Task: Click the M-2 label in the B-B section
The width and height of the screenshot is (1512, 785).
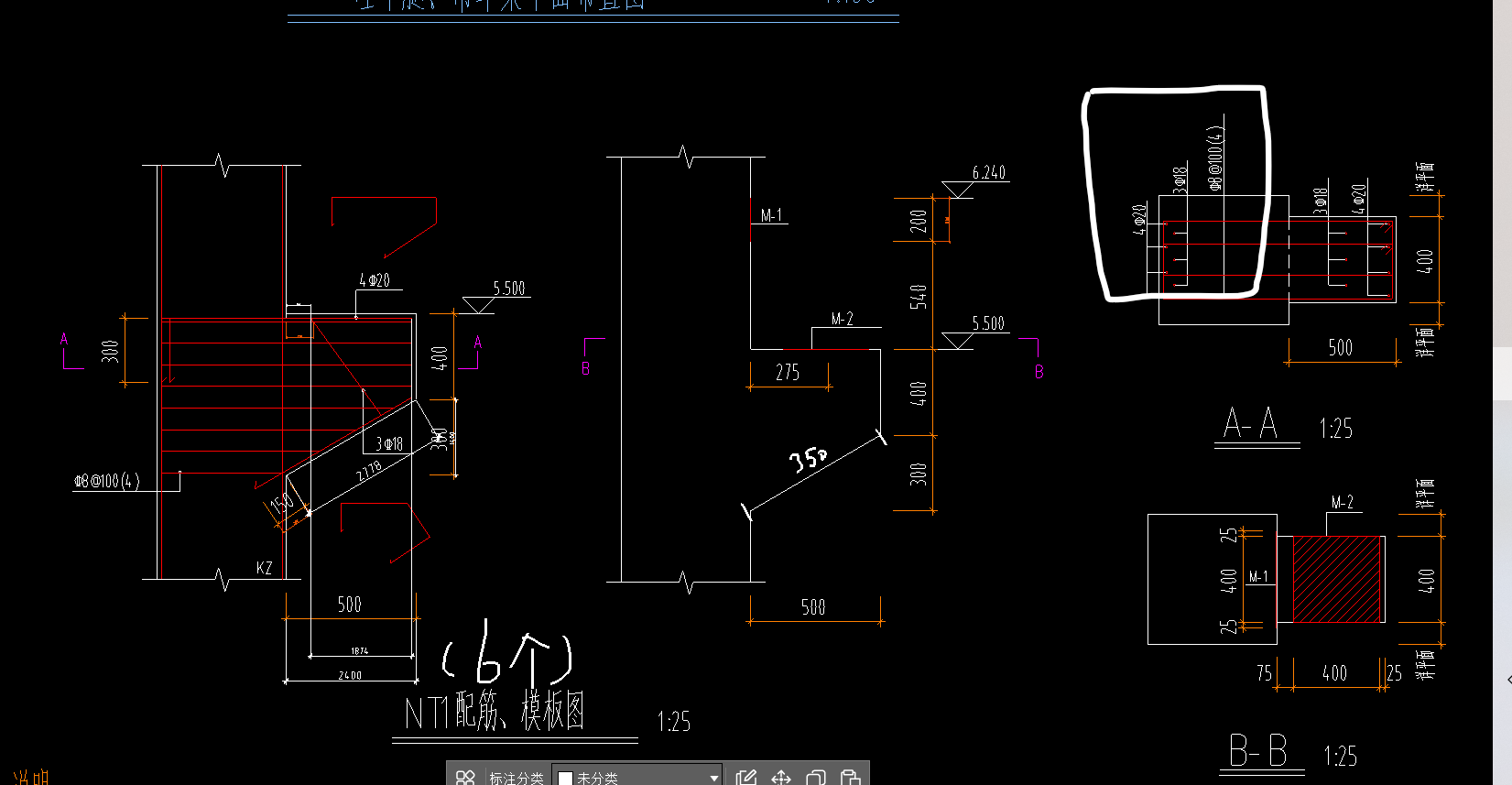Action: [x=1343, y=502]
